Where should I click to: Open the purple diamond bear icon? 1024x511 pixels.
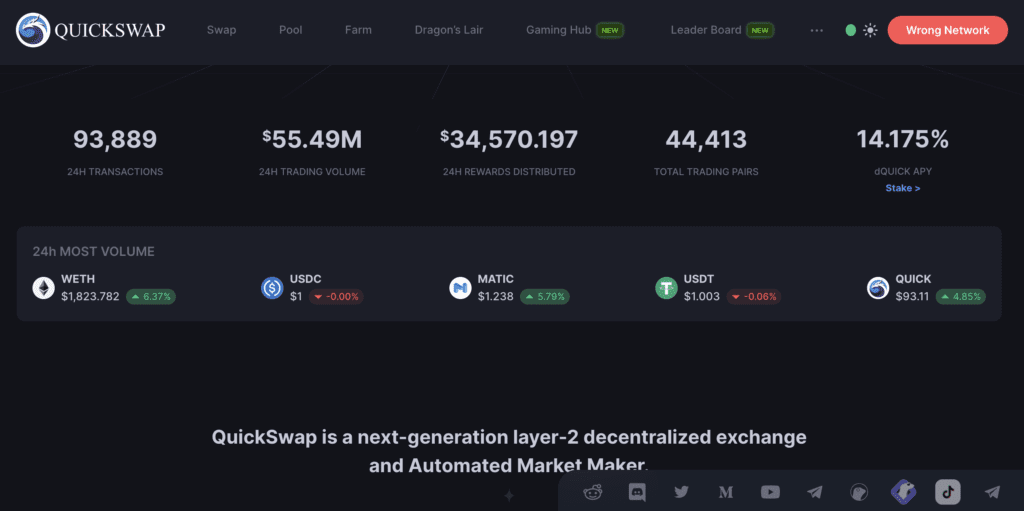coord(903,491)
